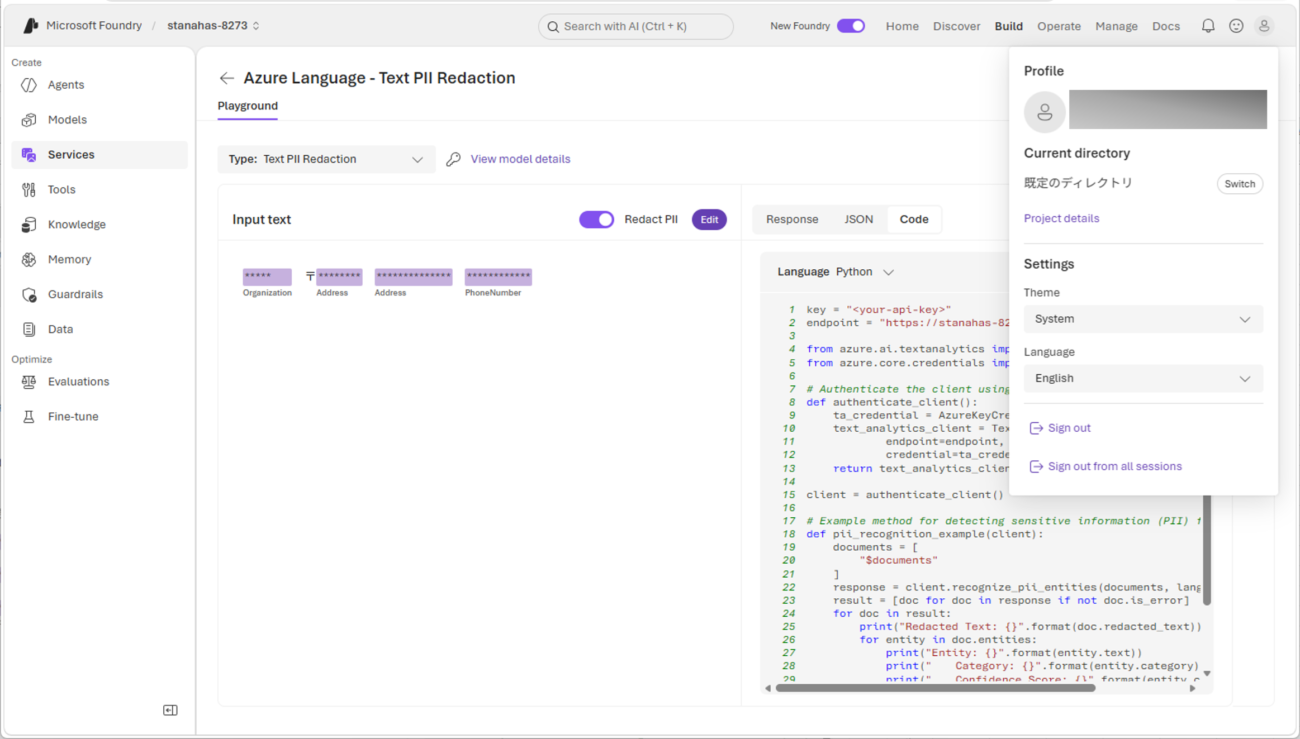Open the Playground tab
Image resolution: width=1300 pixels, height=739 pixels.
click(248, 106)
